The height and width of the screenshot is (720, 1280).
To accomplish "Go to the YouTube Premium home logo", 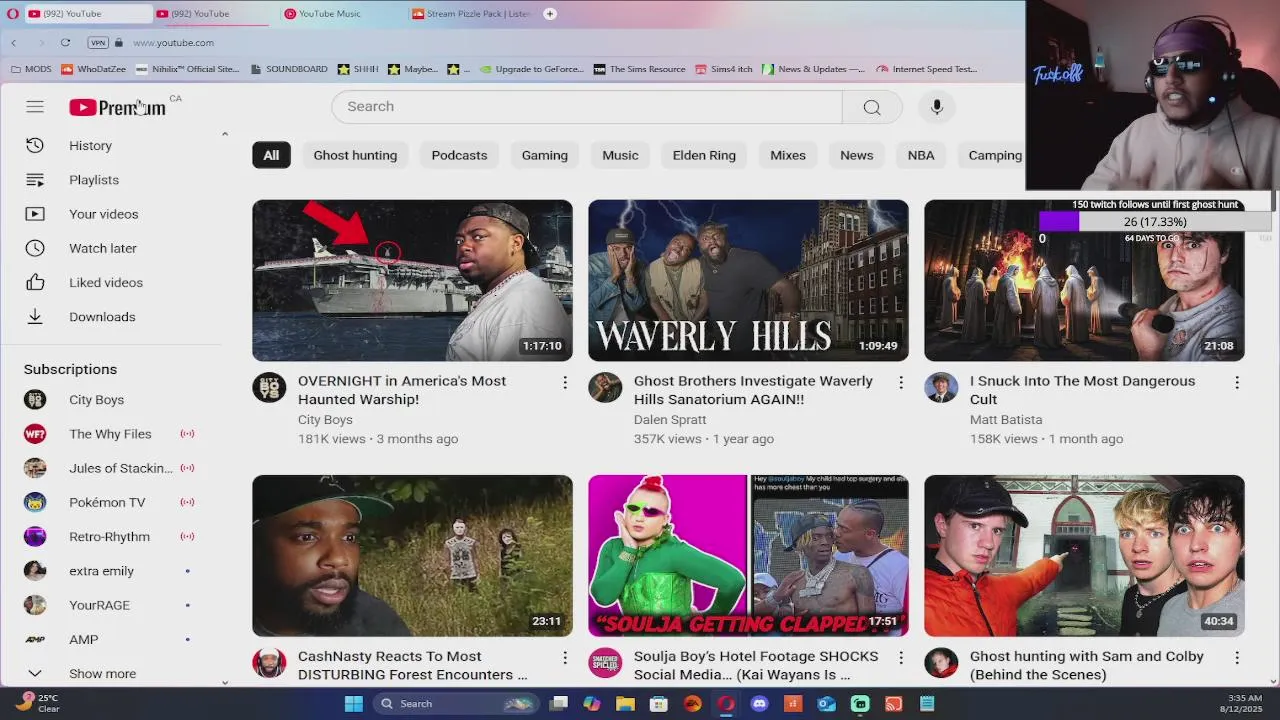I will pyautogui.click(x=117, y=107).
